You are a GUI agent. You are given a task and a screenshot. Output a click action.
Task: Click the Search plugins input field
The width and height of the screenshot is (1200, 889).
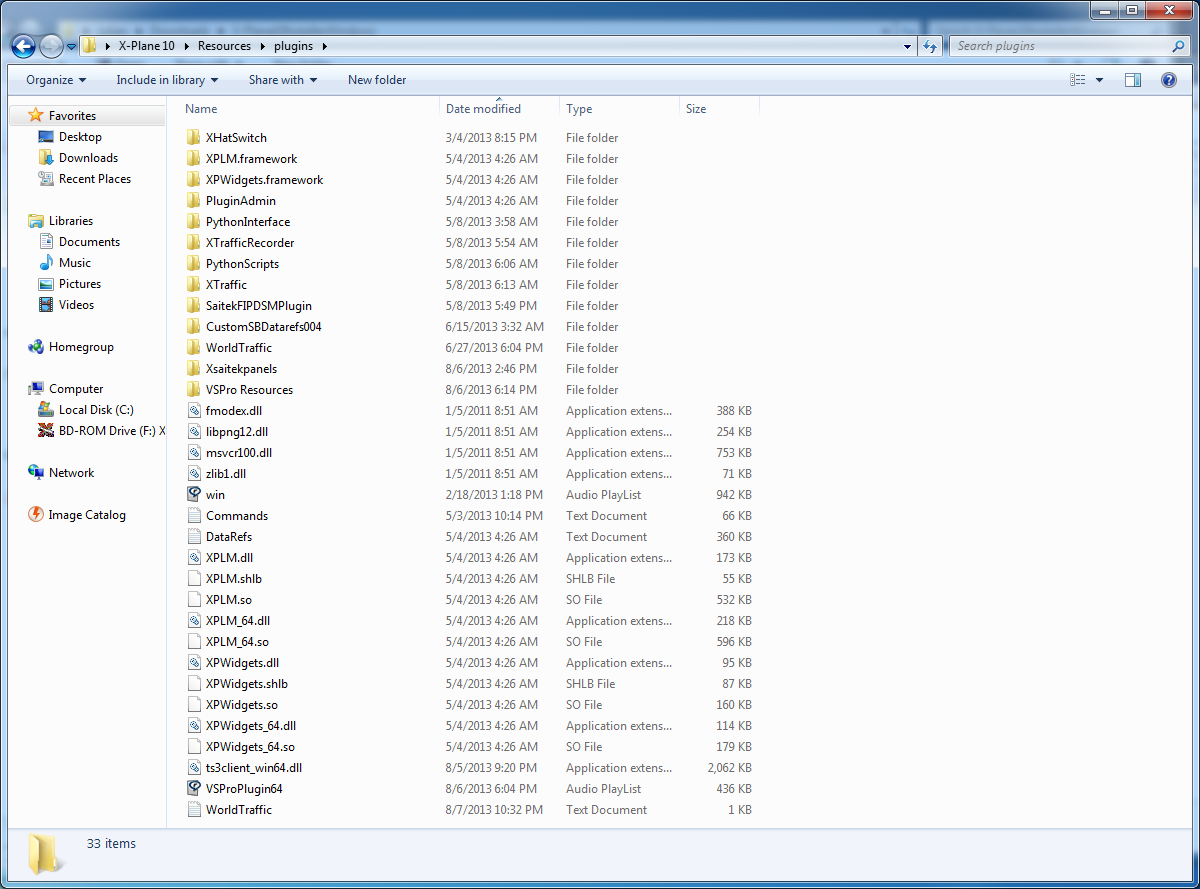click(x=1059, y=46)
